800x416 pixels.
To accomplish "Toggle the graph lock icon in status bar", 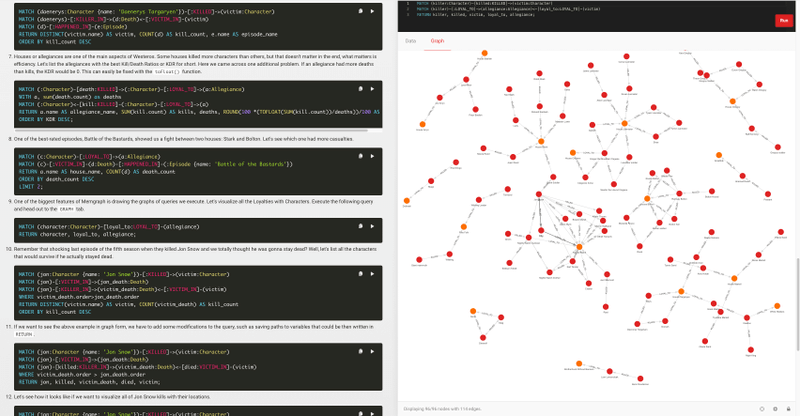I will point(789,408).
